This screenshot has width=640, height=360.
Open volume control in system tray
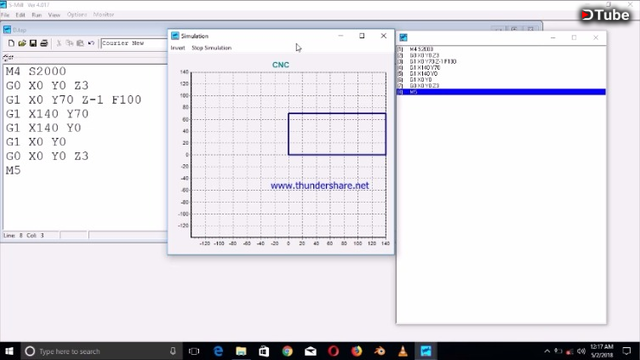pos(581,351)
